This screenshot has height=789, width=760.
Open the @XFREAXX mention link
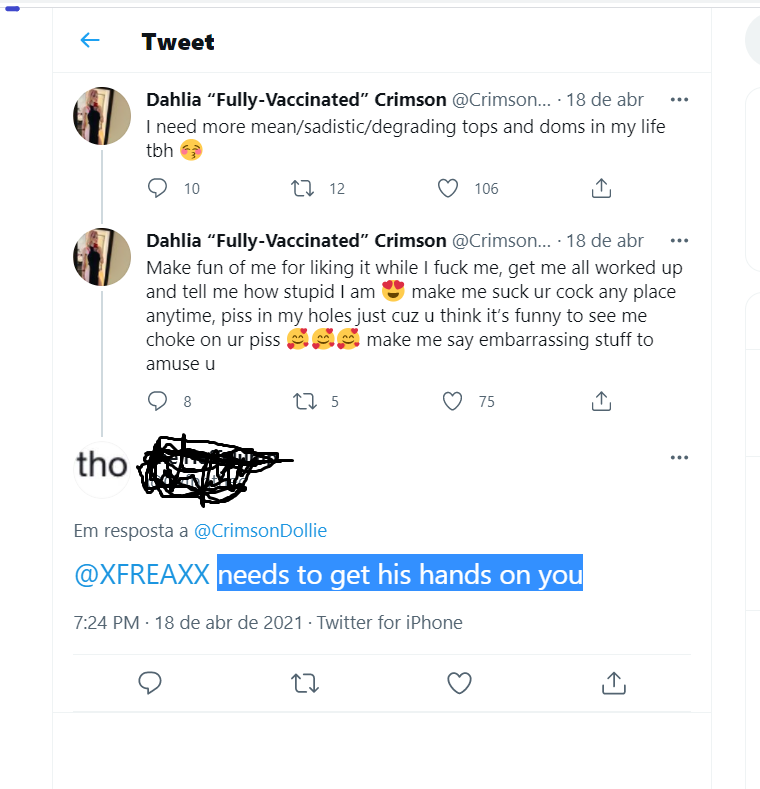(141, 575)
